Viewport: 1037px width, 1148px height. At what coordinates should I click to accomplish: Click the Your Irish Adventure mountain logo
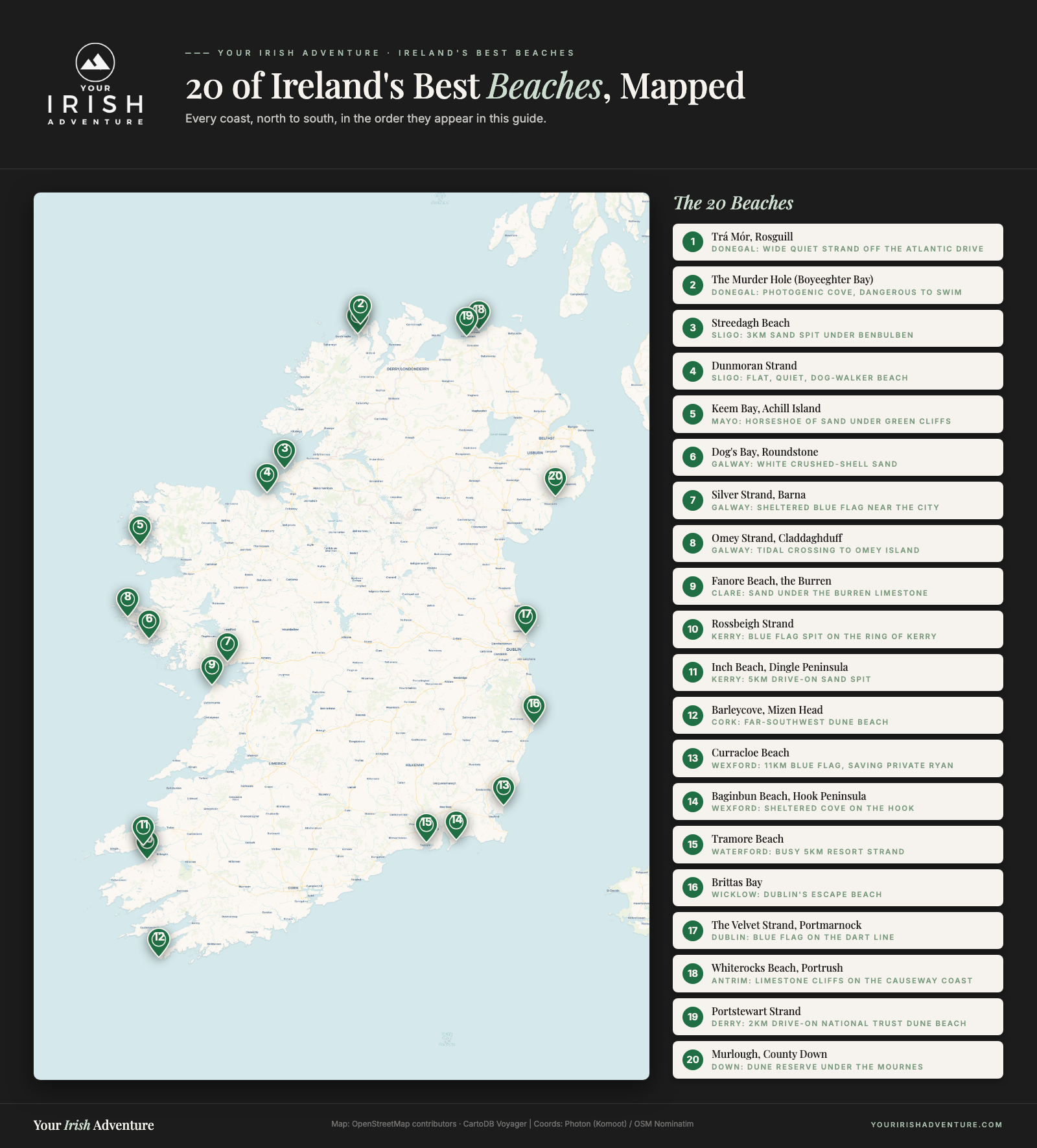[x=95, y=84]
